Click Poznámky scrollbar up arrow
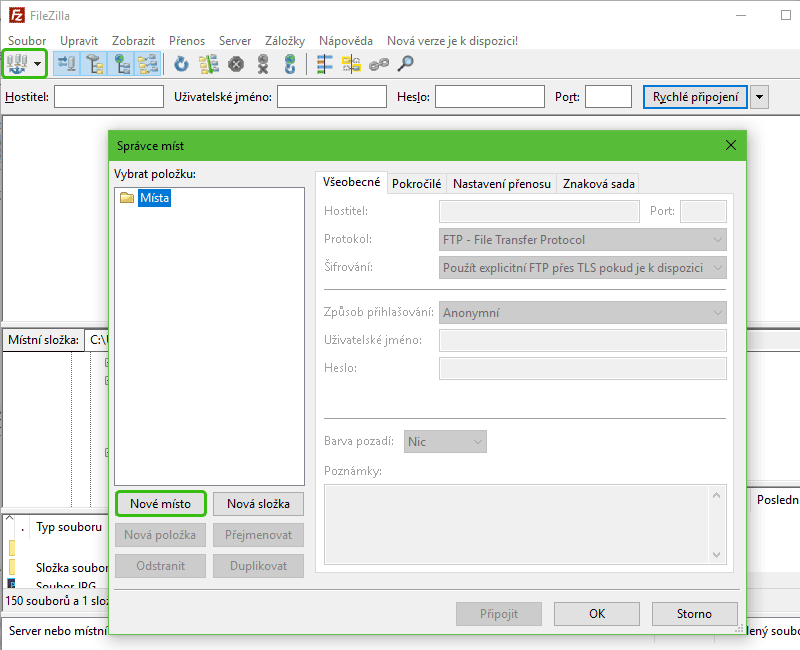The width and height of the screenshot is (800, 650). click(716, 495)
